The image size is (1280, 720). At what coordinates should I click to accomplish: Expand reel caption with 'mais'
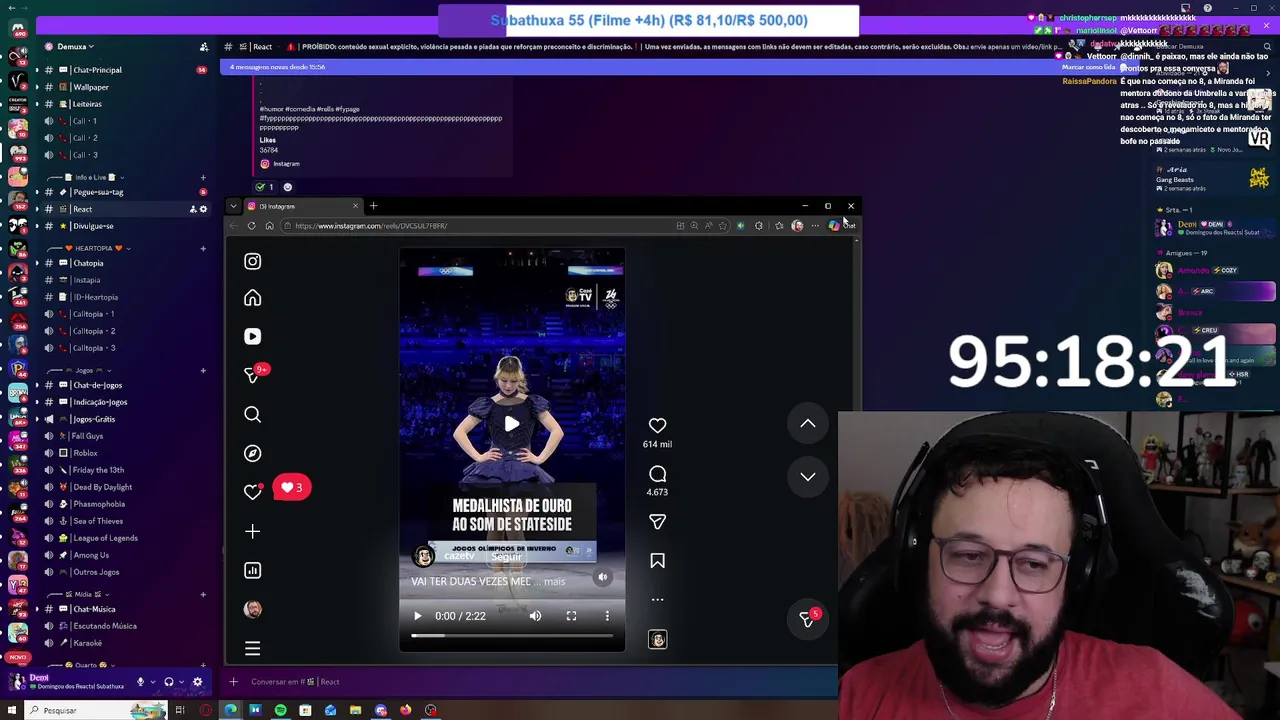pyautogui.click(x=554, y=581)
